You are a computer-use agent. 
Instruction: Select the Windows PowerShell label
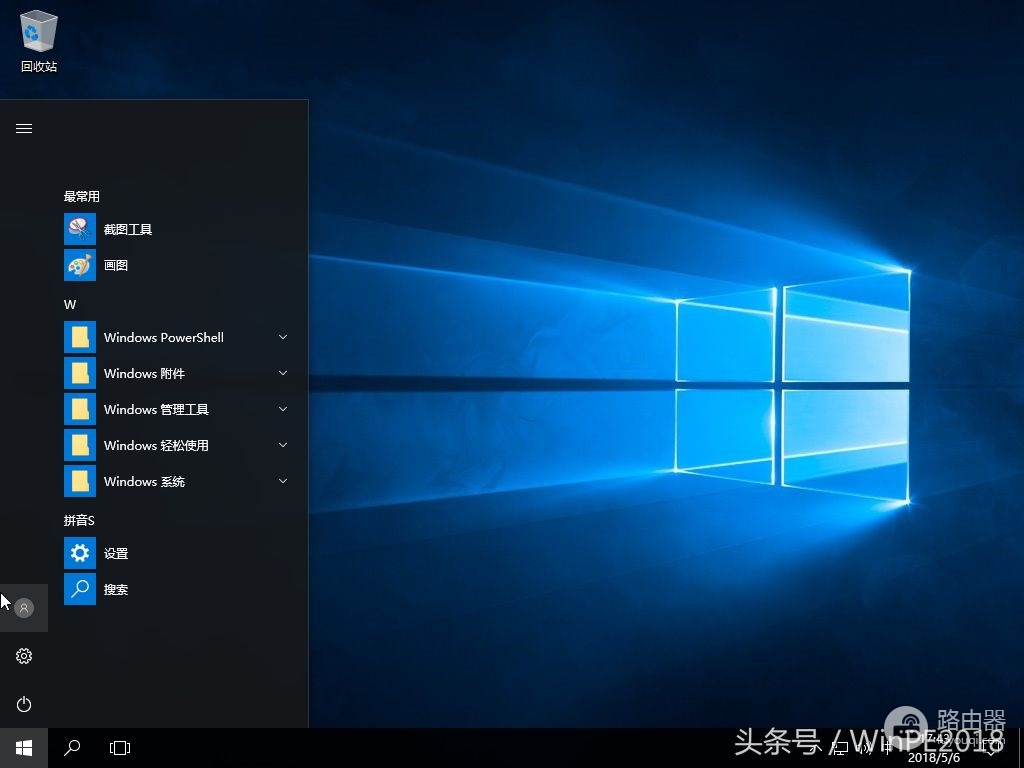[163, 338]
